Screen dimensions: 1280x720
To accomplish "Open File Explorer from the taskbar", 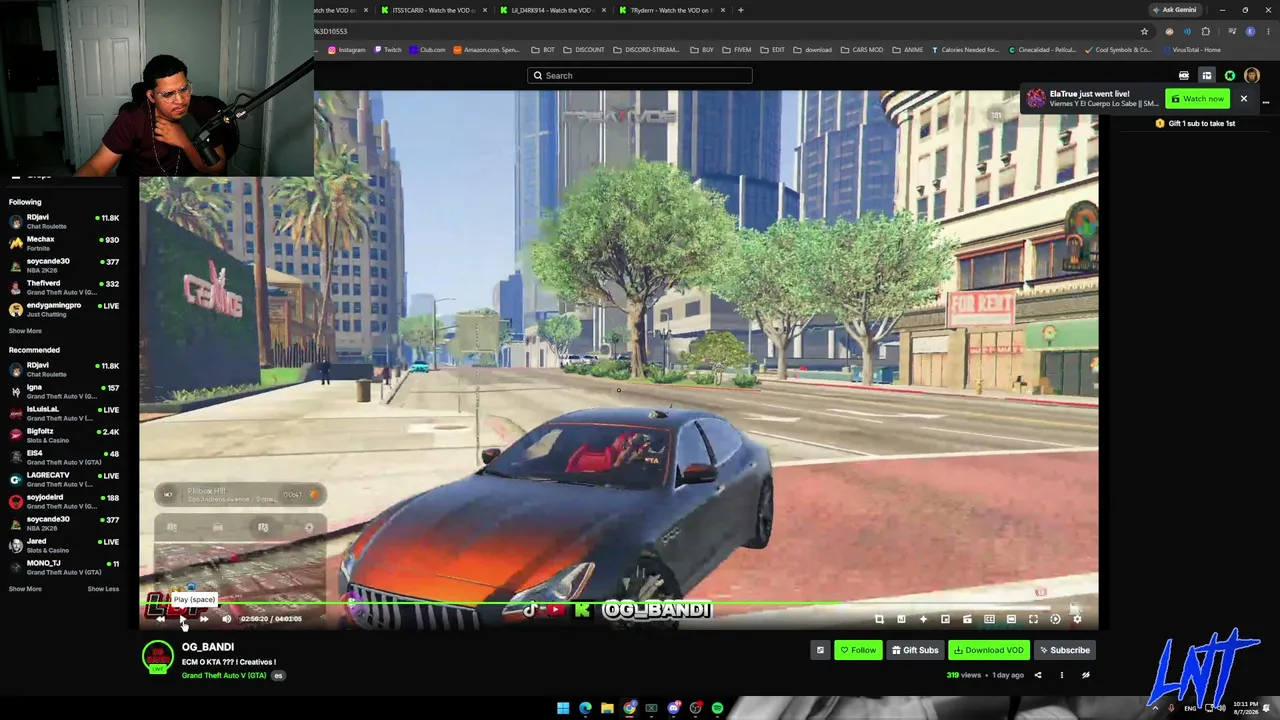I will (x=607, y=709).
